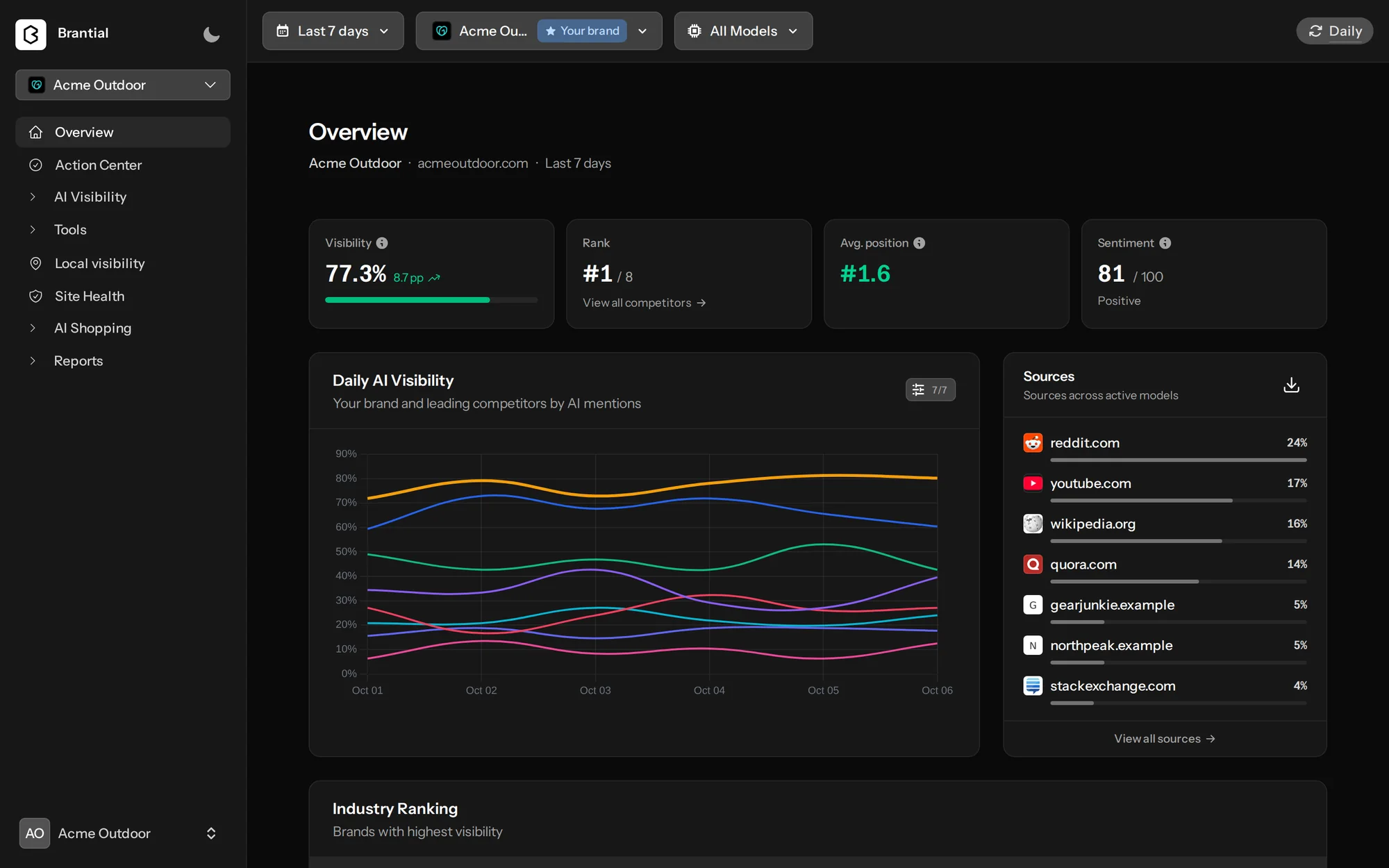Click the Your brand star badge
This screenshot has height=868, width=1389.
point(582,31)
